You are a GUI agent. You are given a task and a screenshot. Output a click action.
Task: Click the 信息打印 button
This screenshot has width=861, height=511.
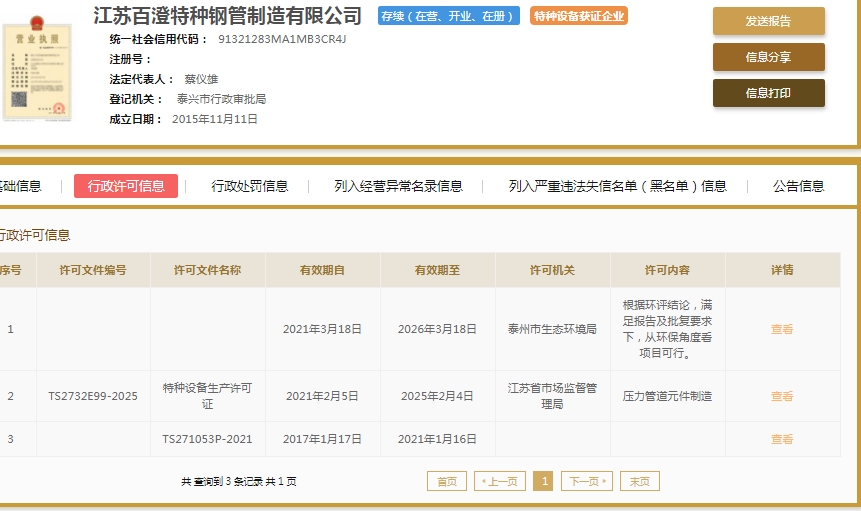click(769, 93)
